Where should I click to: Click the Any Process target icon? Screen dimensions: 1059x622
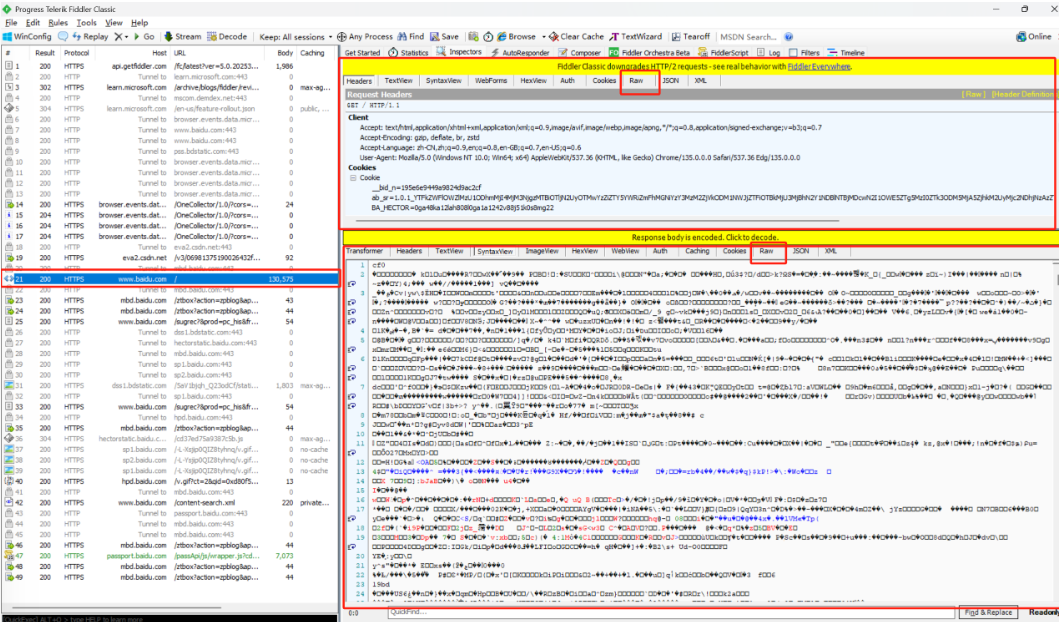pos(342,36)
